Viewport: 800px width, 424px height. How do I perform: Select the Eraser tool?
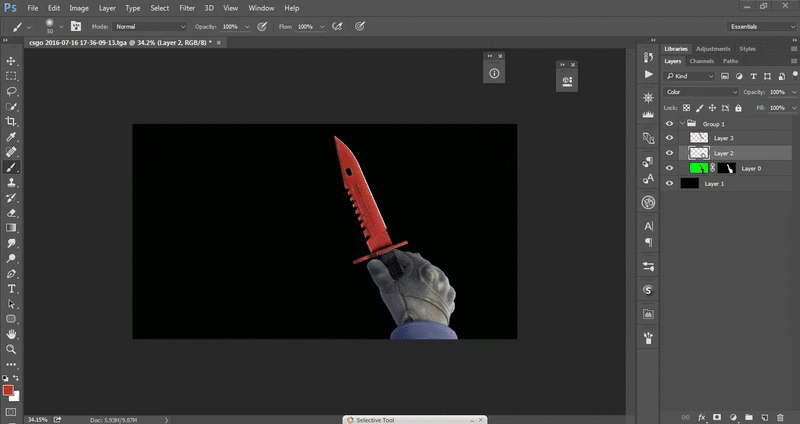[11, 213]
